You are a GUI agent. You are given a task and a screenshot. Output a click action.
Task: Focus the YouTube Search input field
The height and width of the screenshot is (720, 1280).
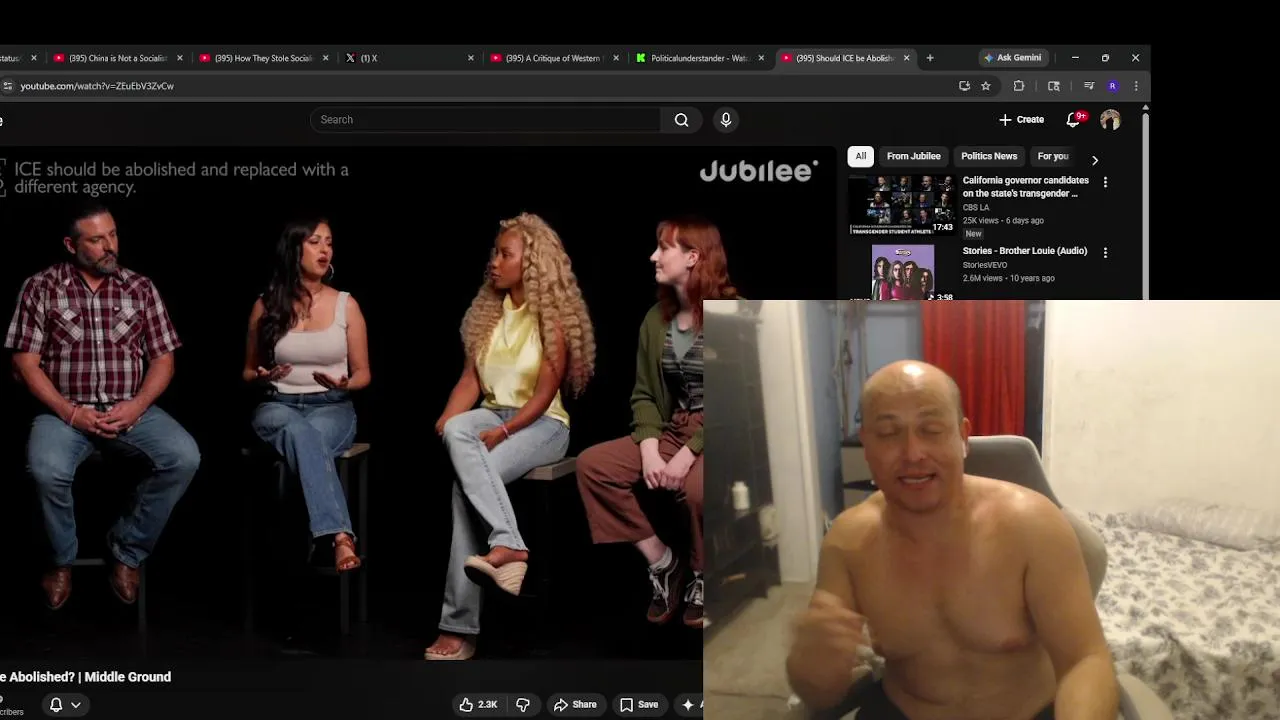(485, 120)
